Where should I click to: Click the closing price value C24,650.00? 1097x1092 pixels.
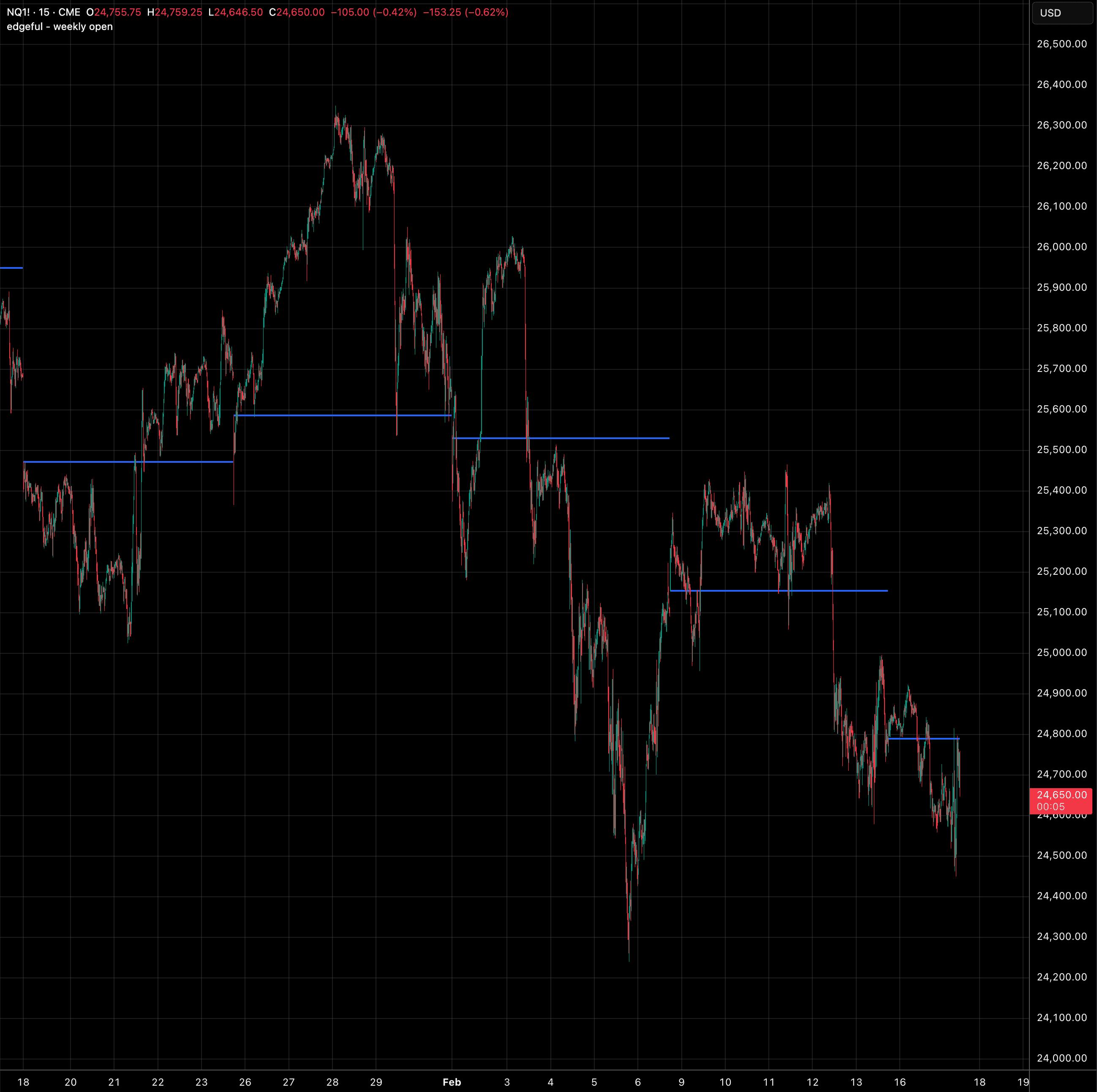tap(297, 13)
